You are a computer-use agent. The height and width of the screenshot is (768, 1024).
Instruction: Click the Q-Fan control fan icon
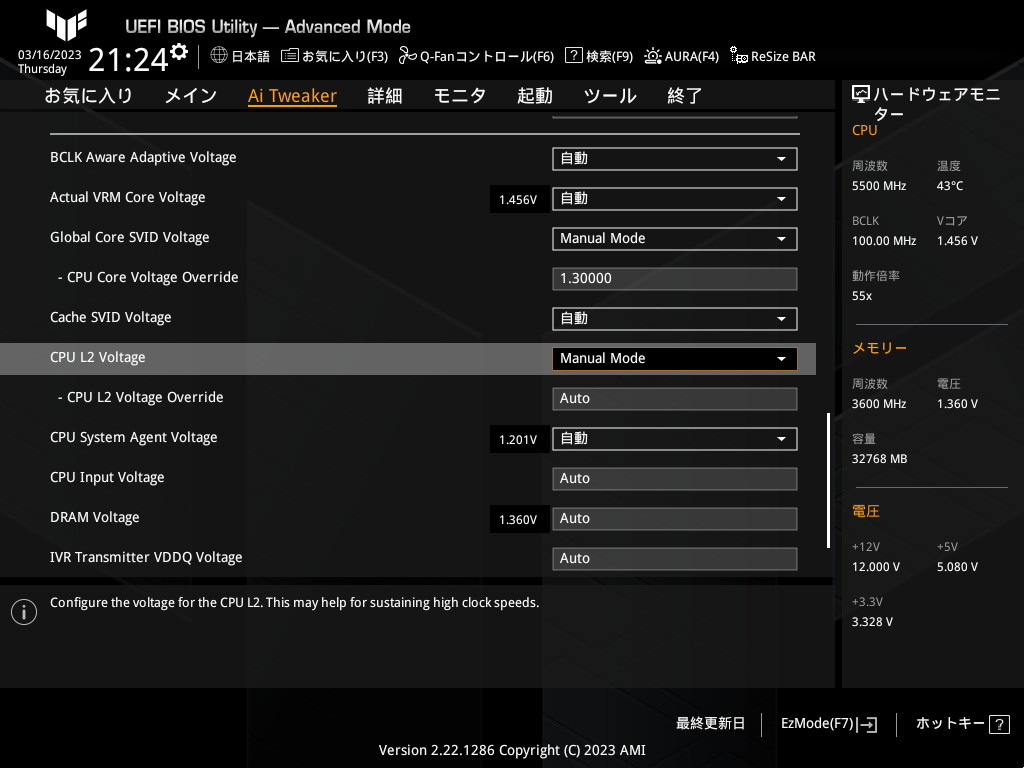point(408,56)
